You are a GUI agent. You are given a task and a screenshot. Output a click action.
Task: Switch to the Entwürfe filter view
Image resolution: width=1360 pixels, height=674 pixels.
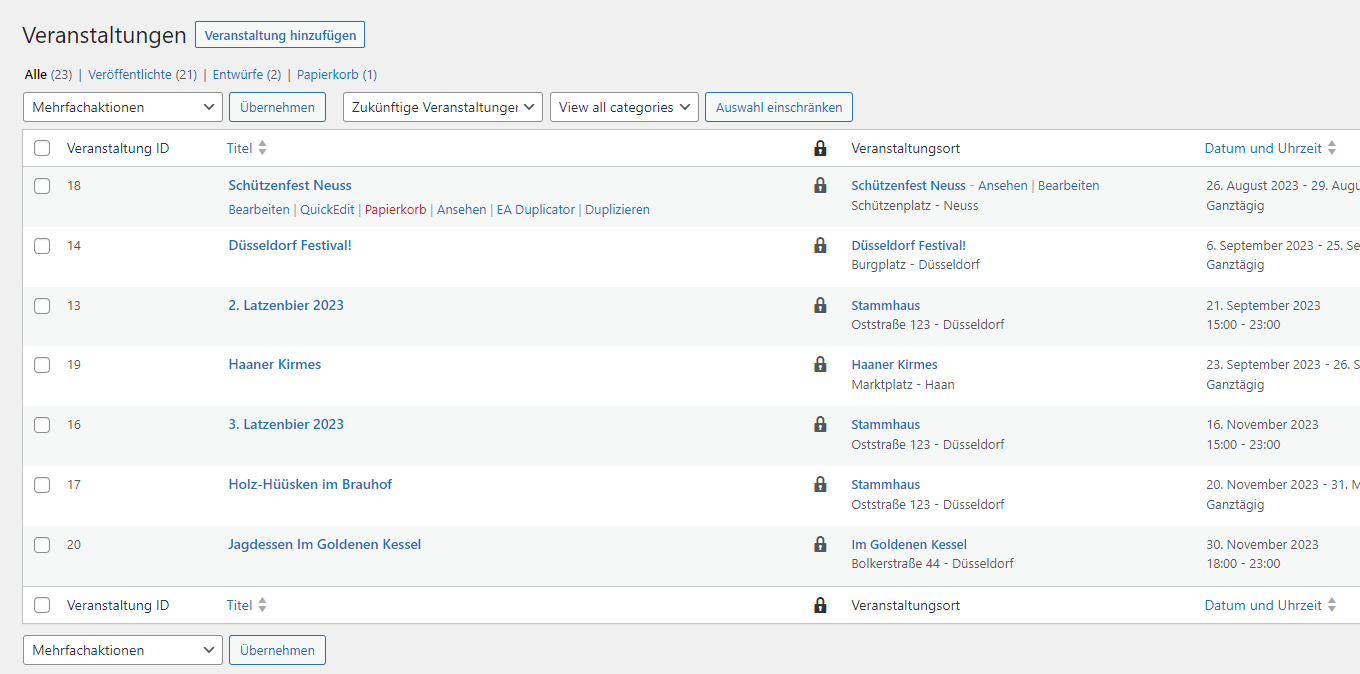pyautogui.click(x=239, y=74)
